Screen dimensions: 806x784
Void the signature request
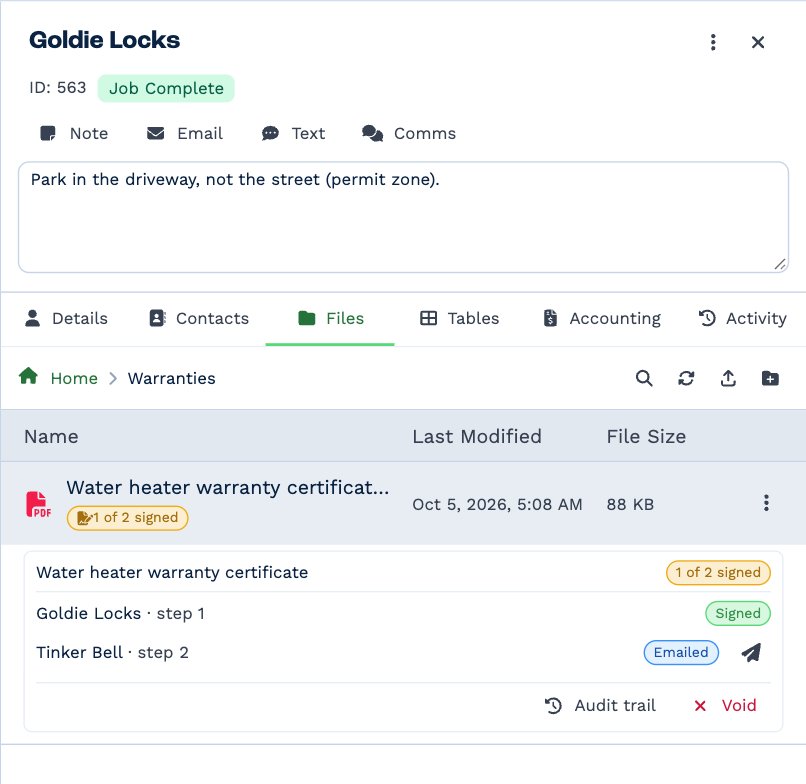(725, 705)
